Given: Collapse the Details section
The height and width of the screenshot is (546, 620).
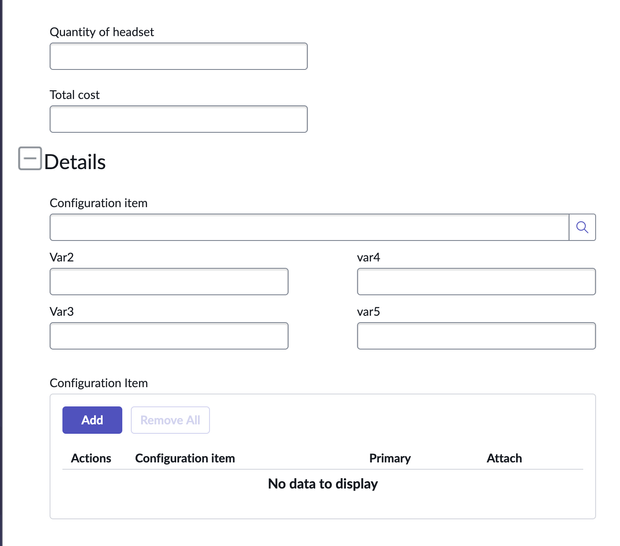Looking at the screenshot, I should (x=30, y=159).
